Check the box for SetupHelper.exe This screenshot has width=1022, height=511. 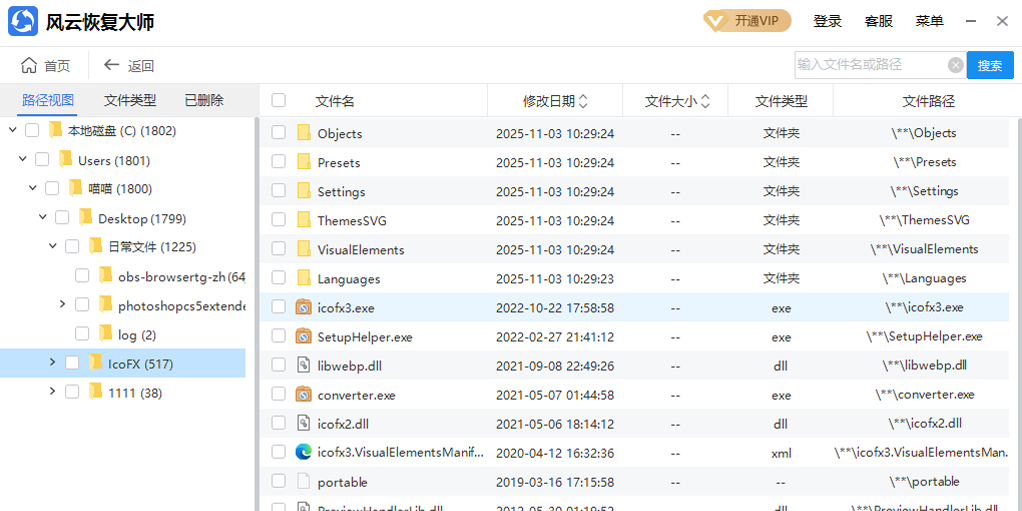[279, 337]
